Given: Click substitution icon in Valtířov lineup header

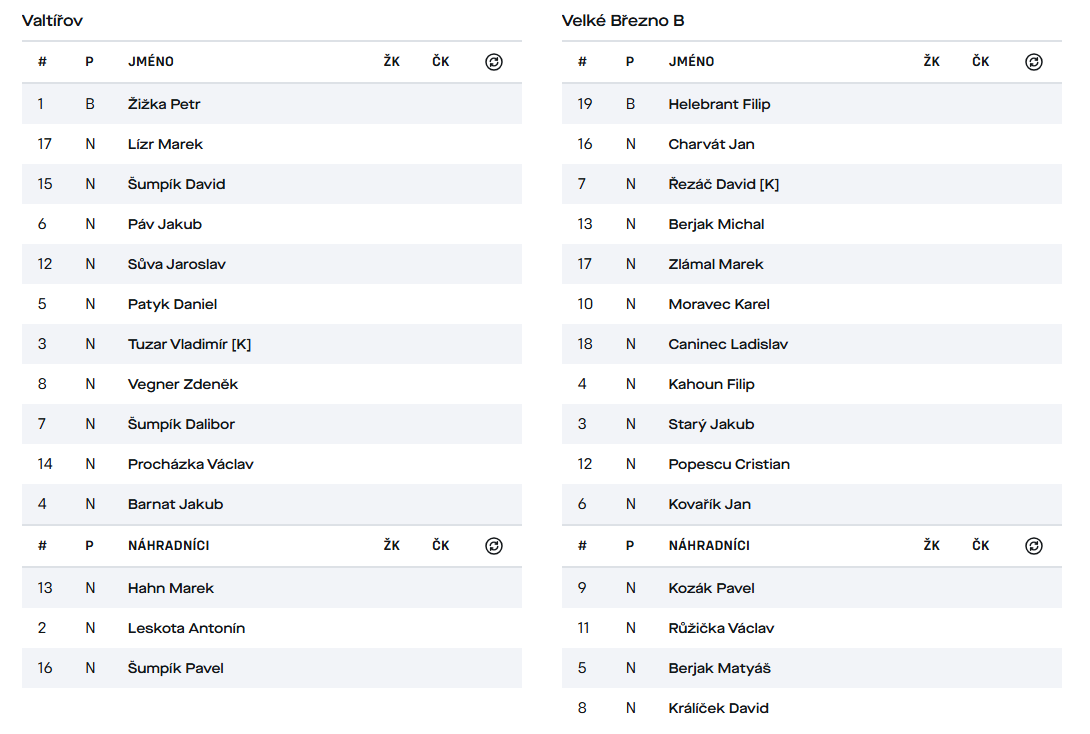Looking at the screenshot, I should (493, 62).
